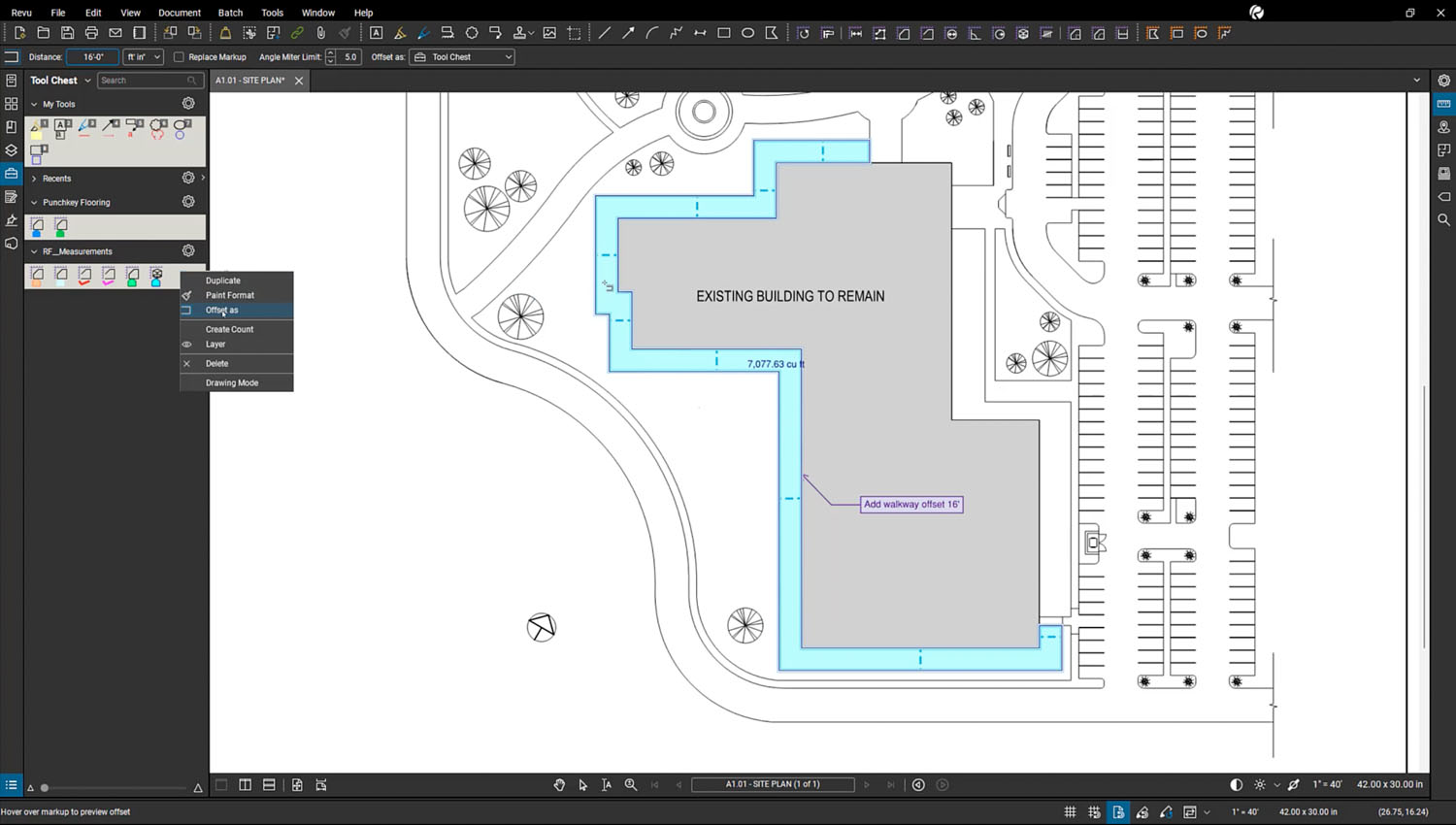The height and width of the screenshot is (825, 1456).
Task: Select the Rectangle markup tool in toolbar
Action: tap(724, 33)
